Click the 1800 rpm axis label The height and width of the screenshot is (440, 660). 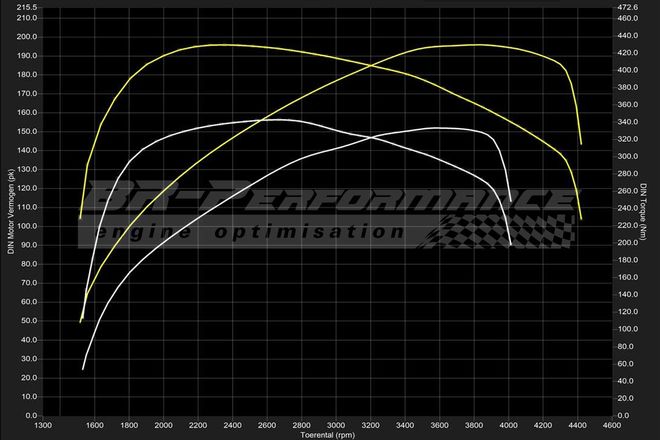[x=129, y=426]
